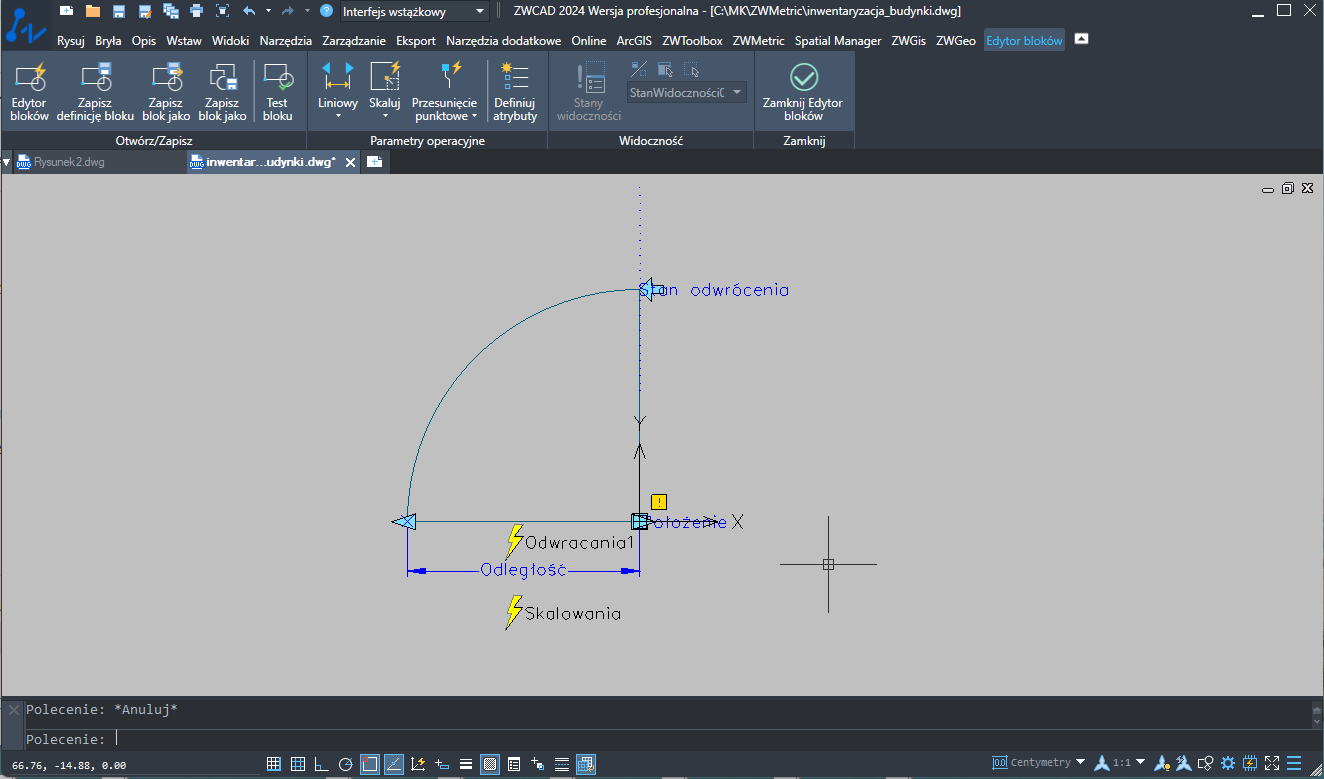This screenshot has height=779, width=1324.
Task: Toggle transparency display in status bar
Action: (x=490, y=764)
